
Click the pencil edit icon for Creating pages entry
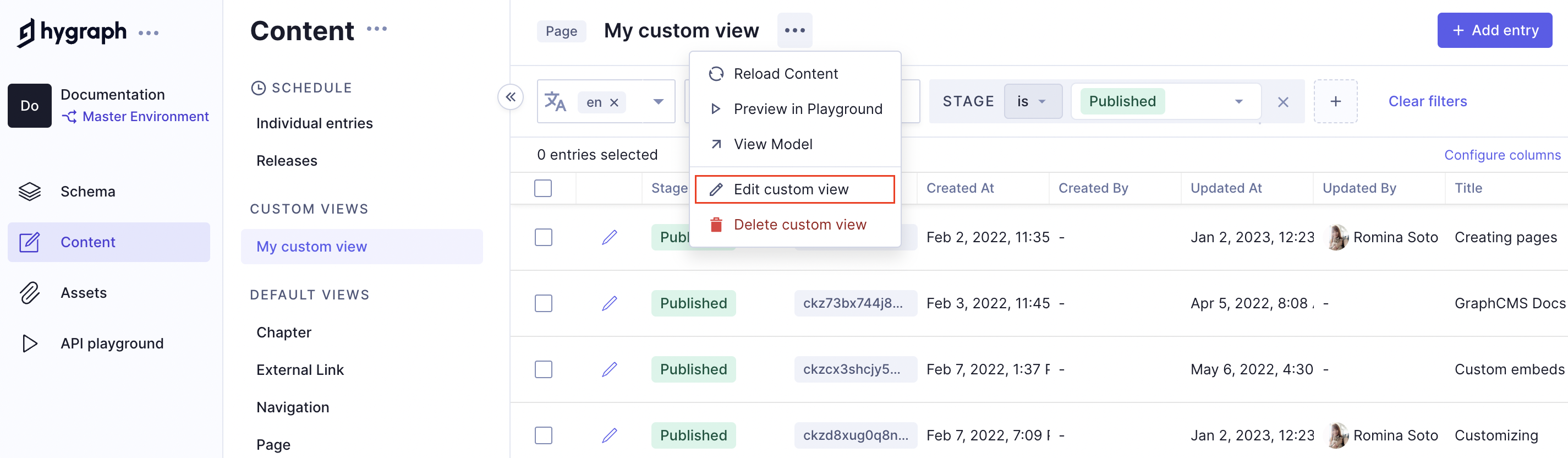coord(609,237)
